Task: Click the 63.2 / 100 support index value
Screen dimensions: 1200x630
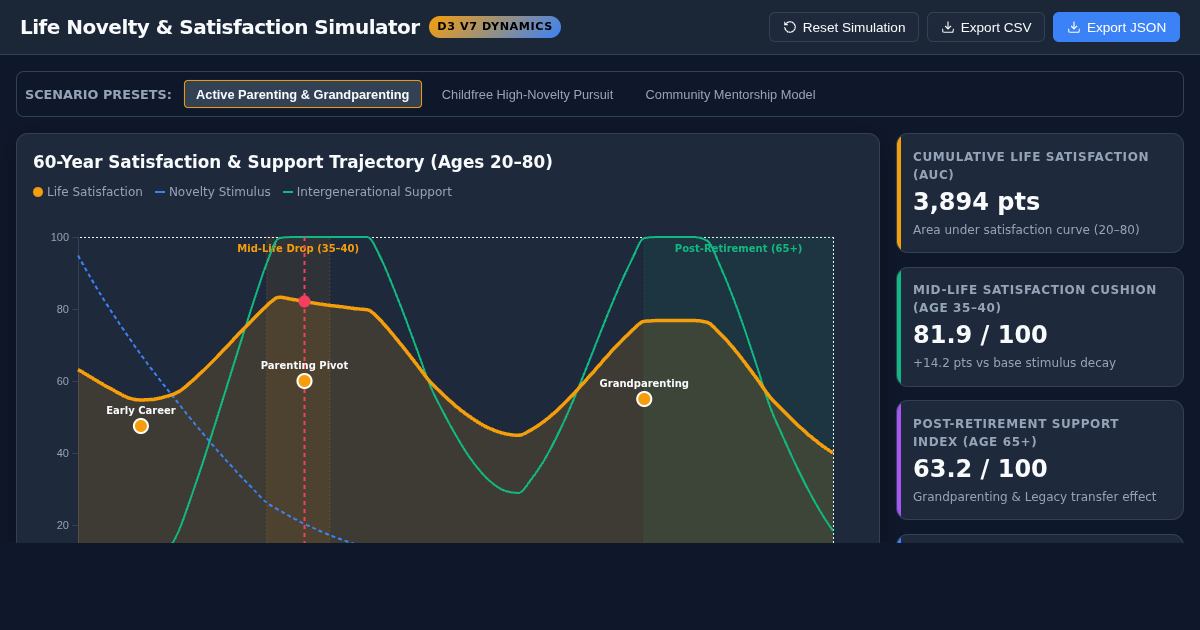Action: click(x=980, y=469)
